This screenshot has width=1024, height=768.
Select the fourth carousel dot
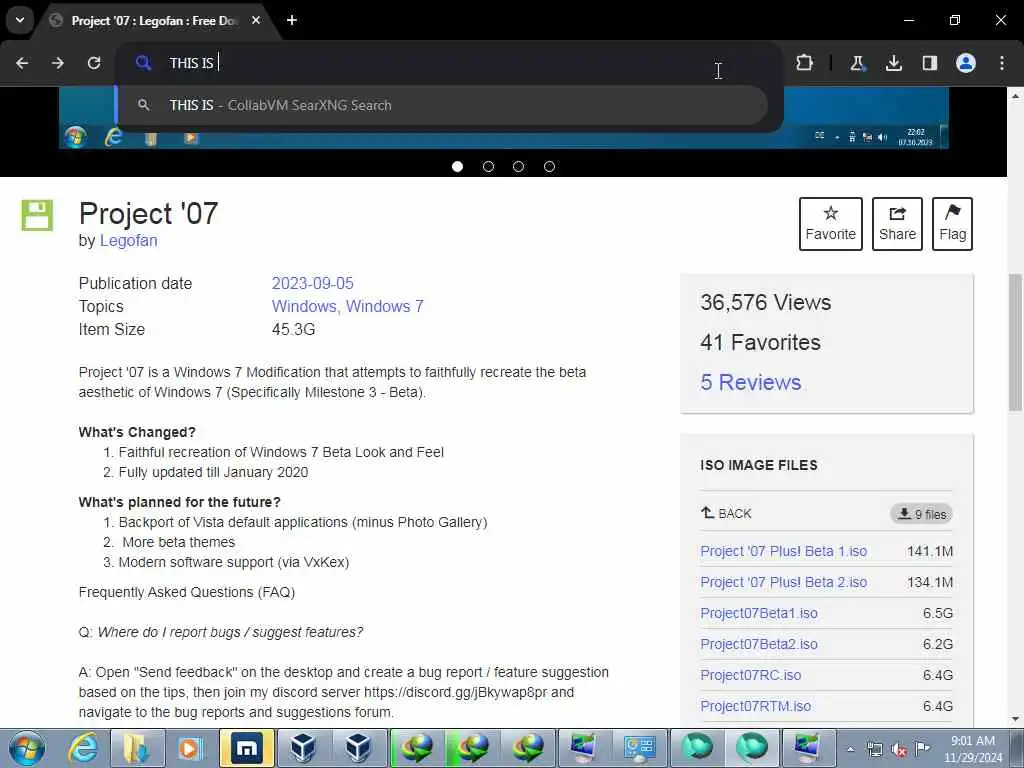(550, 167)
